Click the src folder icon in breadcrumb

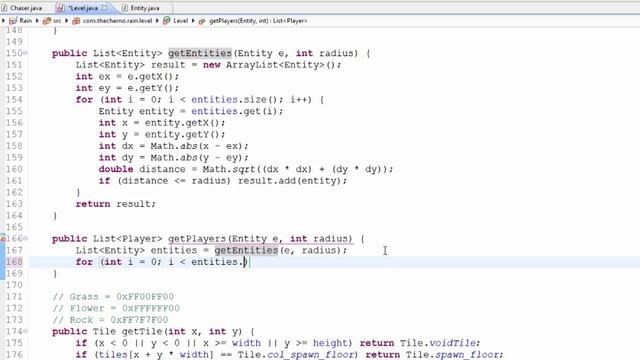click(x=47, y=20)
